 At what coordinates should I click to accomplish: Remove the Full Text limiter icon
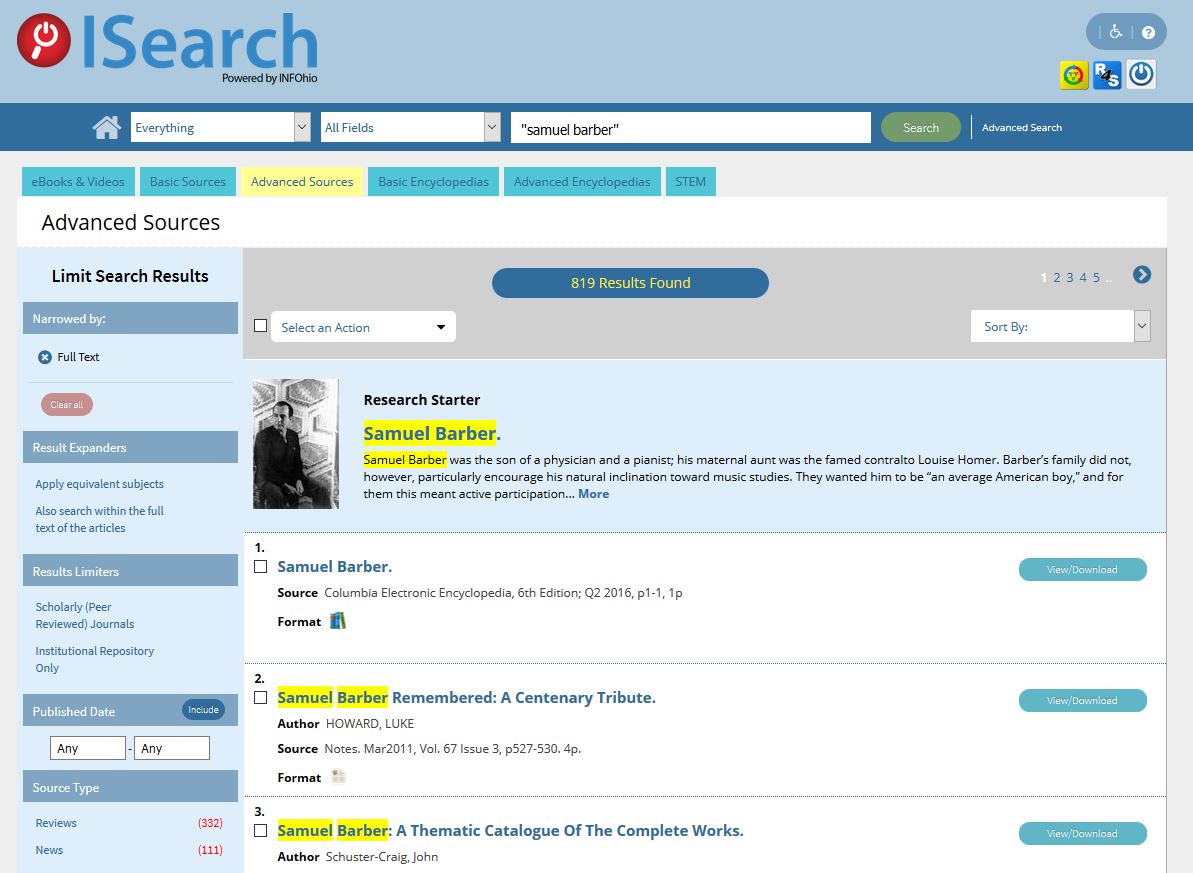coord(45,357)
